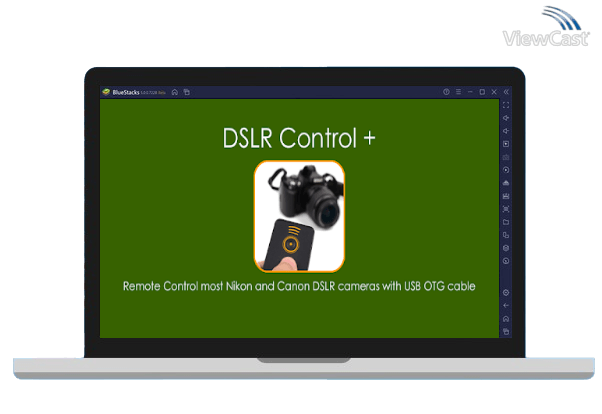Go to Android home via sidebar home icon
This screenshot has width=602, height=414.
[506, 319]
